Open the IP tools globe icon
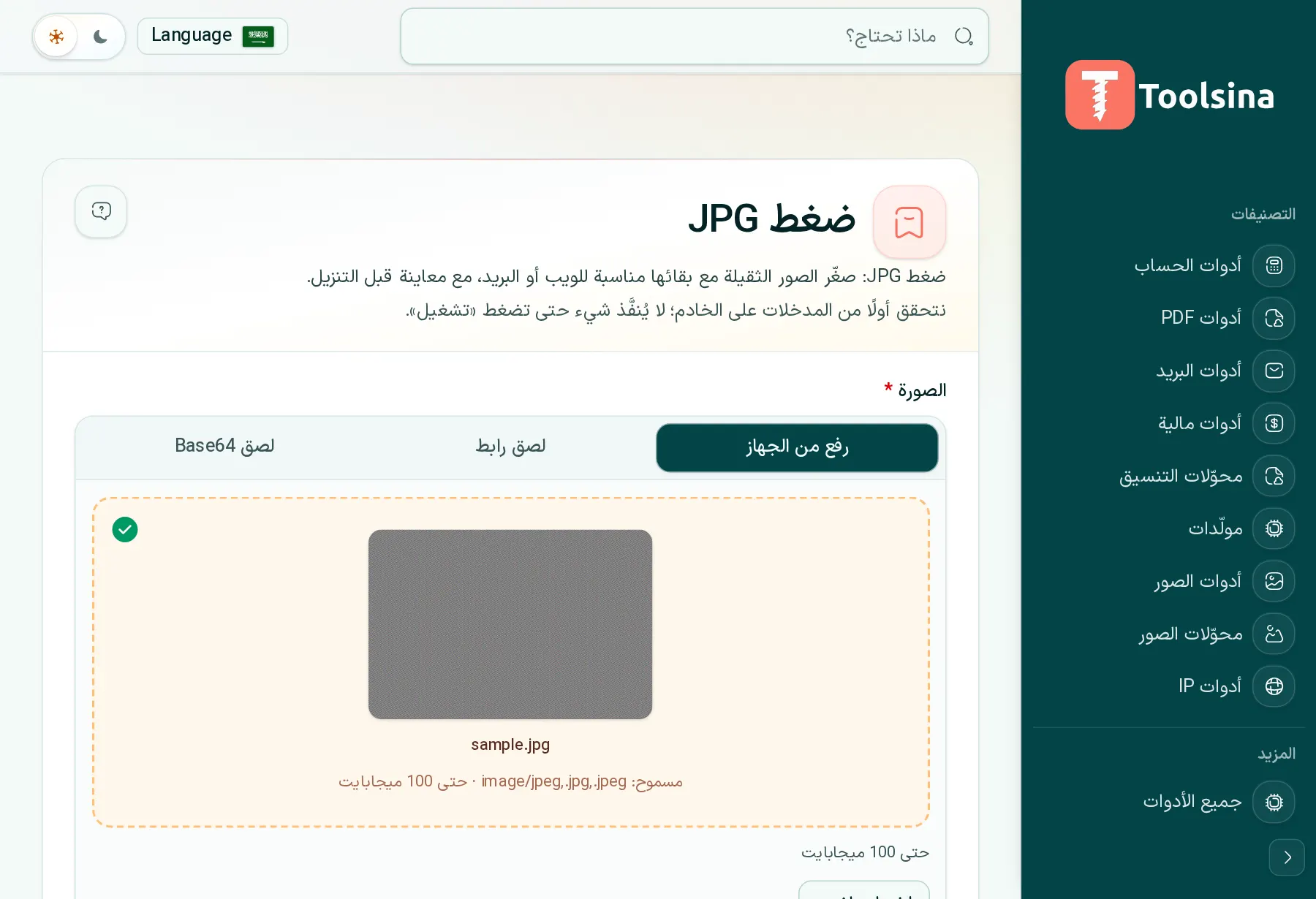1316x899 pixels. tap(1274, 686)
